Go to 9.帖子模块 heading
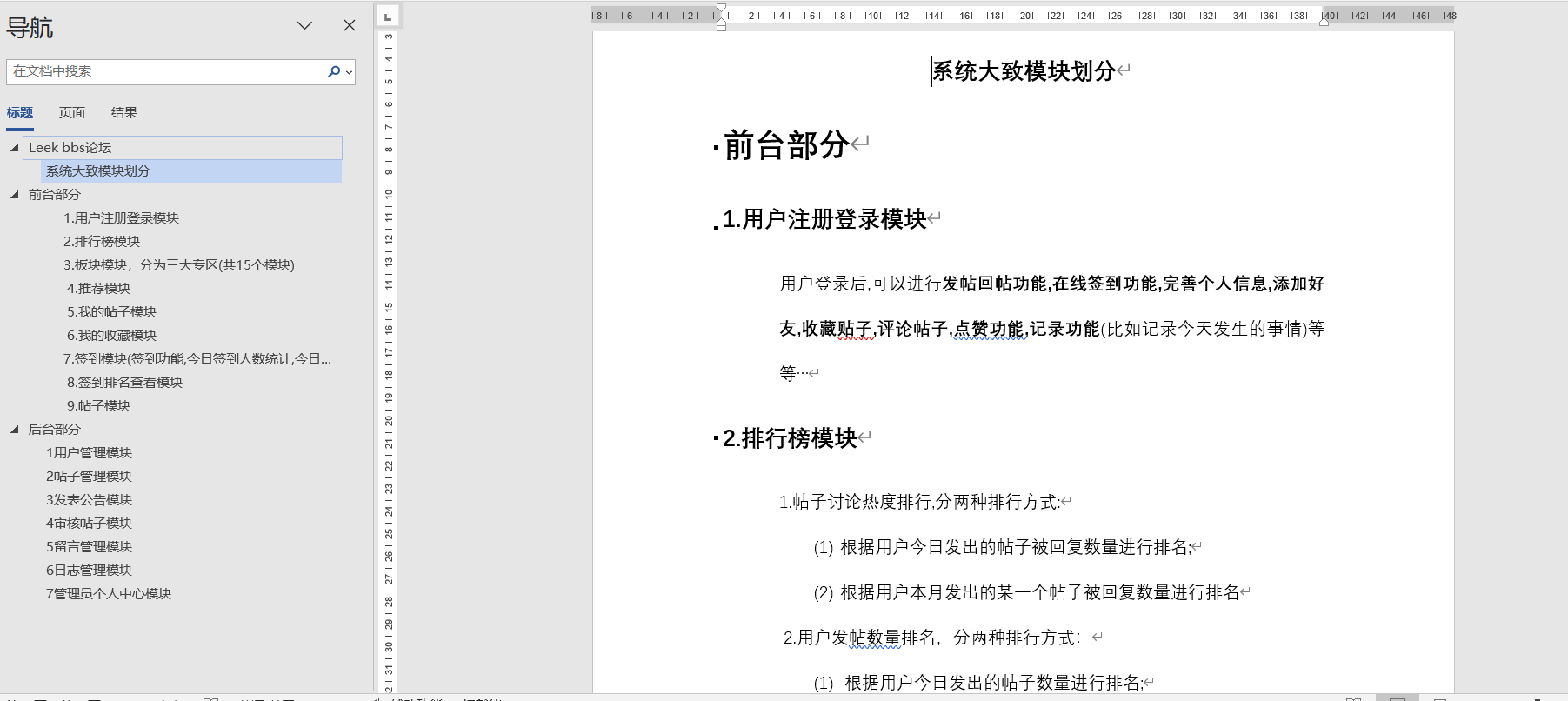1568x701 pixels. (x=98, y=406)
